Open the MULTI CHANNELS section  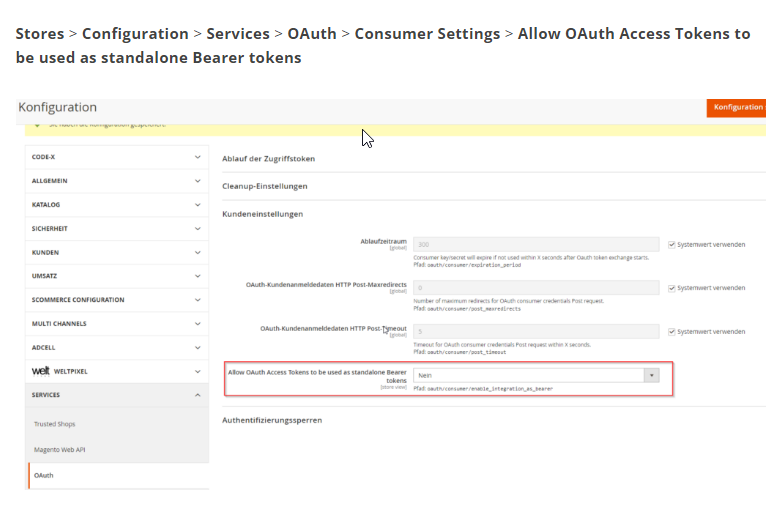coord(116,324)
